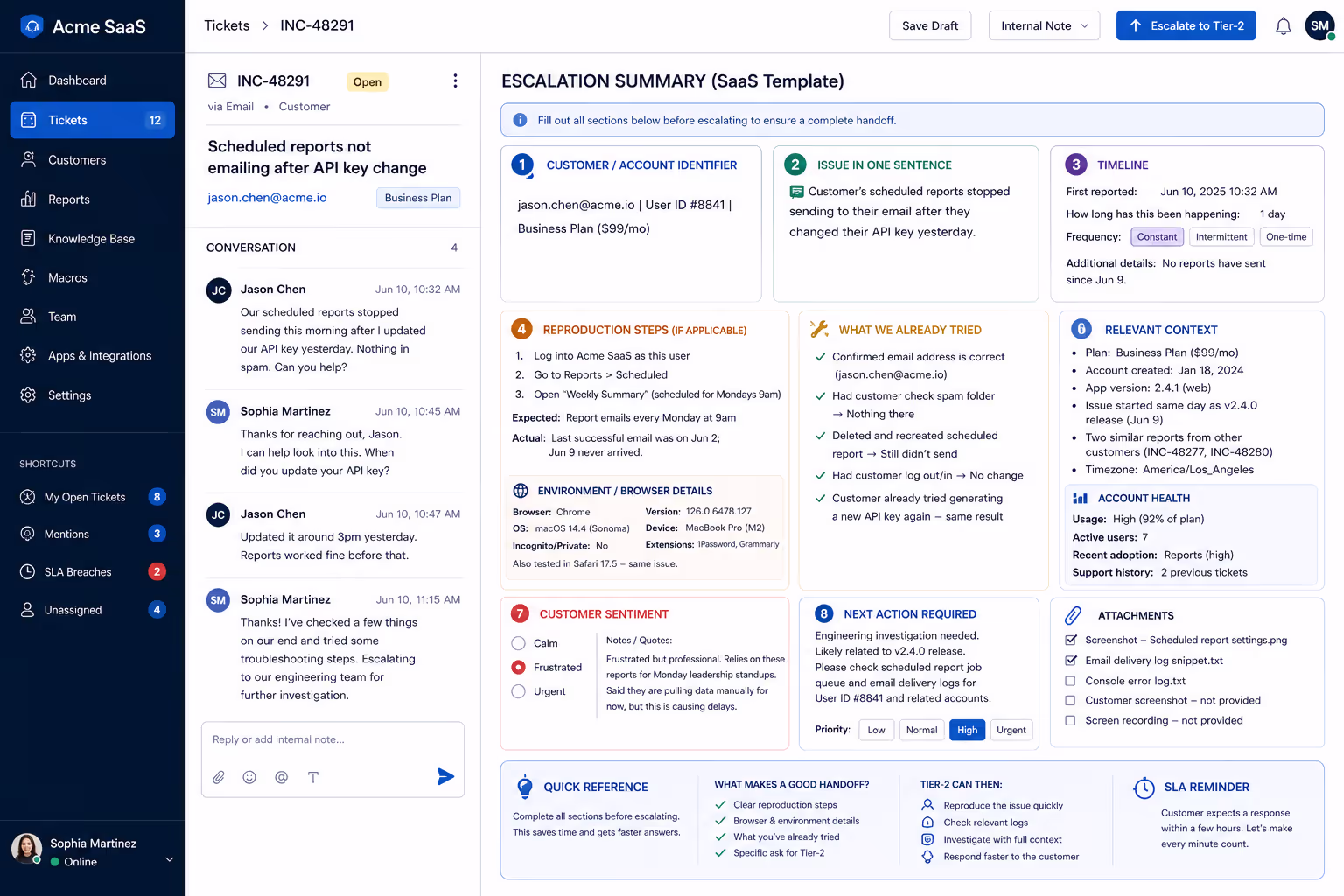Open the Reports bar chart icon
This screenshot has width=1344, height=896.
pos(28,199)
